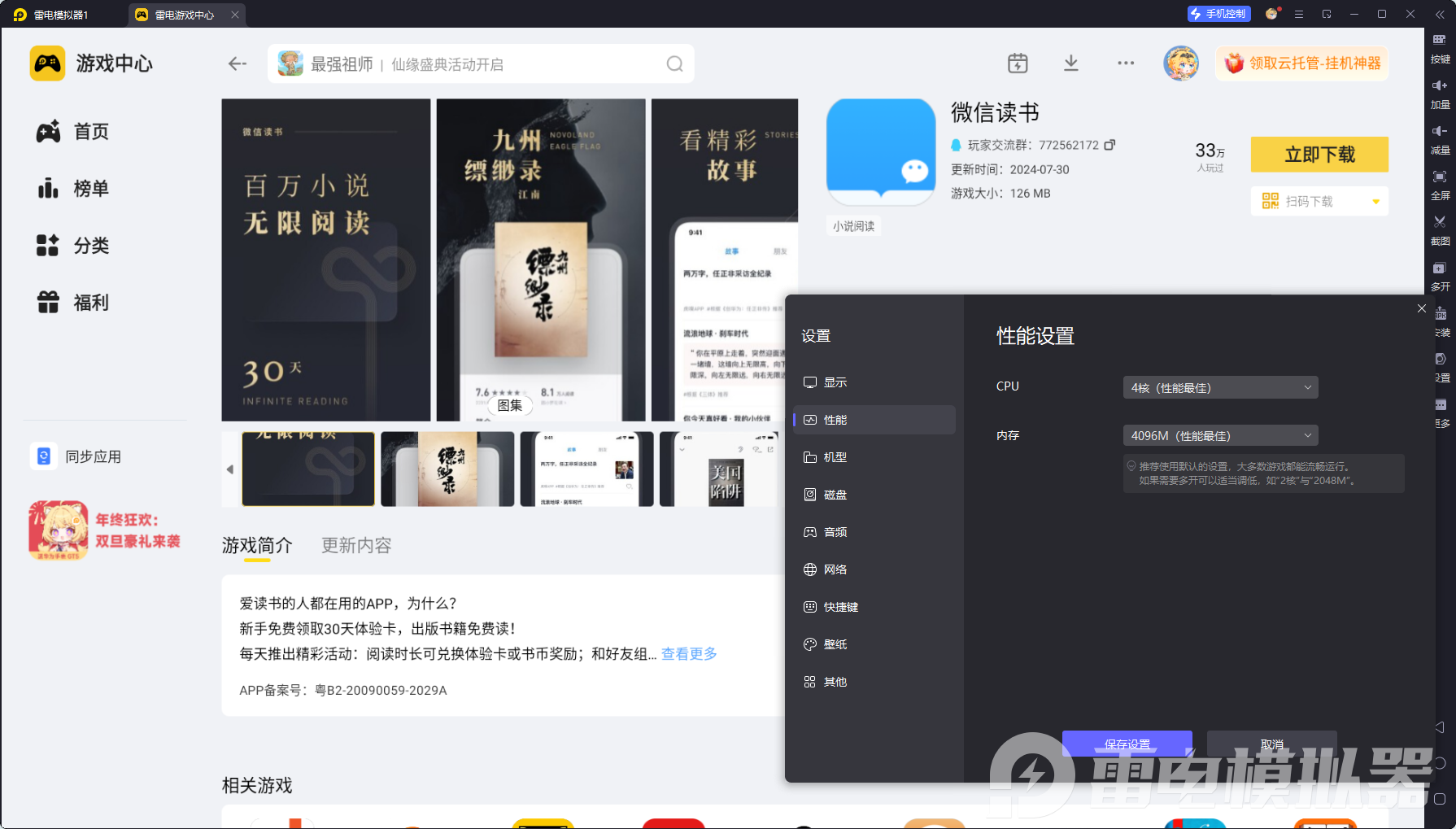1456x829 pixels.
Task: Collapse the right sidebar with double-chevron icon
Action: point(1440,15)
